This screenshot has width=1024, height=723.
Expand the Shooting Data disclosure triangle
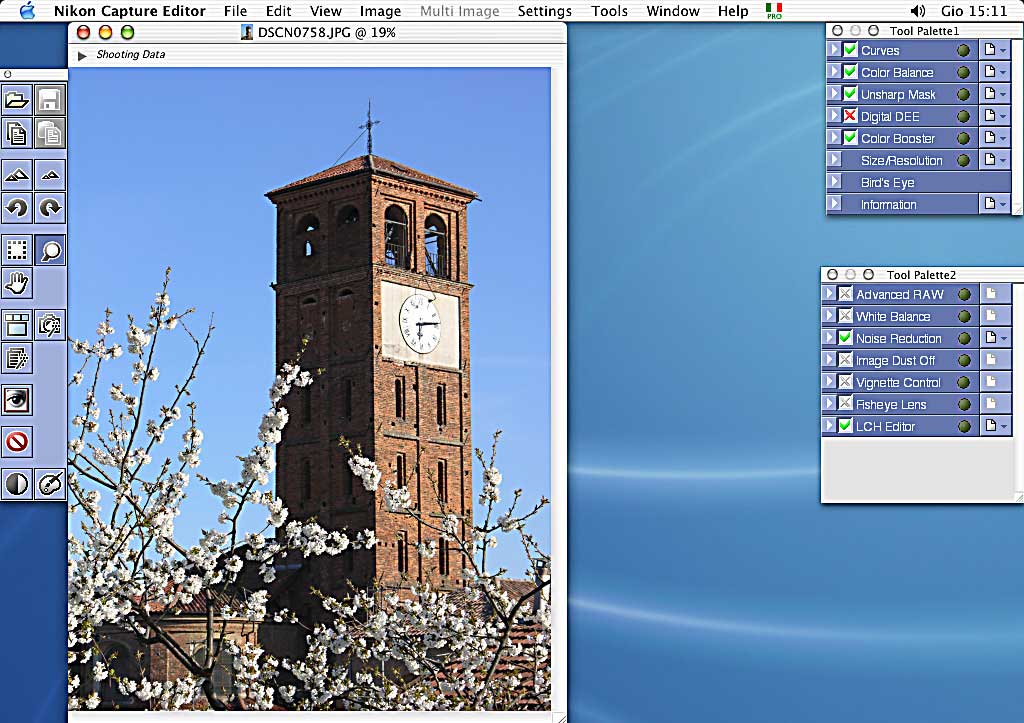pos(82,56)
